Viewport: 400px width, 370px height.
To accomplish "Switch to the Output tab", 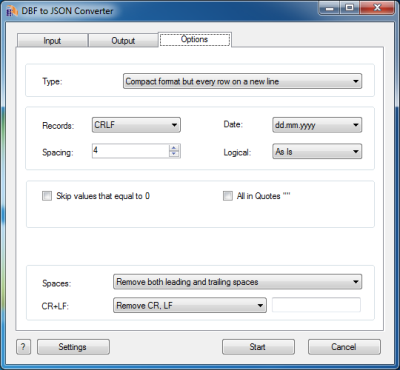I will point(123,41).
